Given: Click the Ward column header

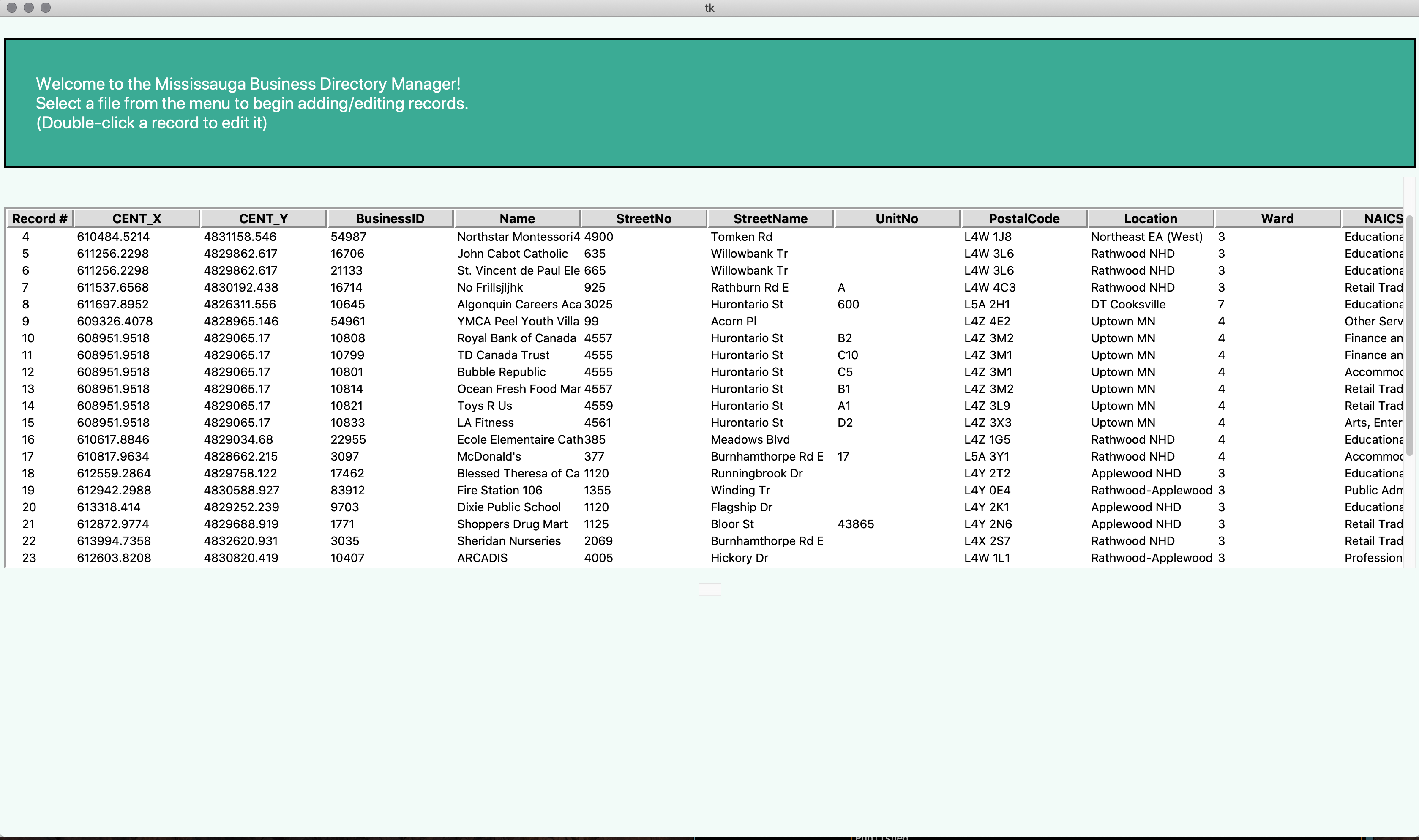Looking at the screenshot, I should click(x=1277, y=218).
